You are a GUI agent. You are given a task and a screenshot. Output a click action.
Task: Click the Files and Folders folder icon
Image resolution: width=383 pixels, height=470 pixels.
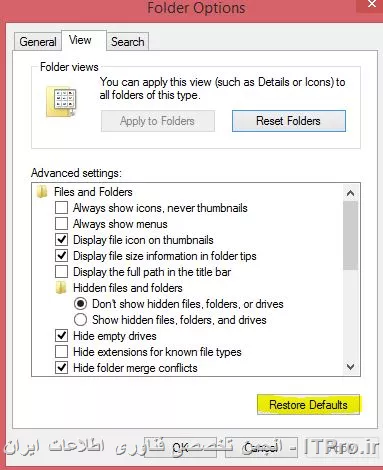point(42,192)
